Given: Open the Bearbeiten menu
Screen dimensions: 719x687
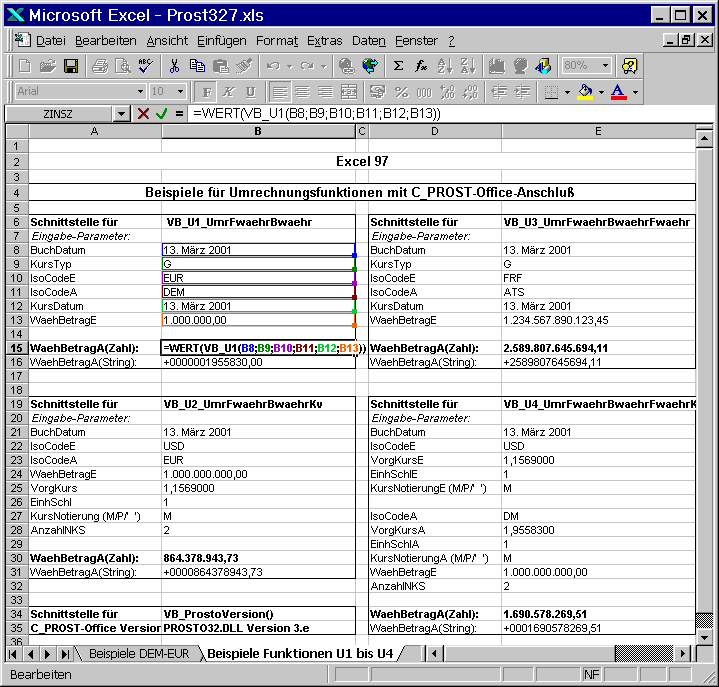Looking at the screenshot, I should (x=105, y=41).
